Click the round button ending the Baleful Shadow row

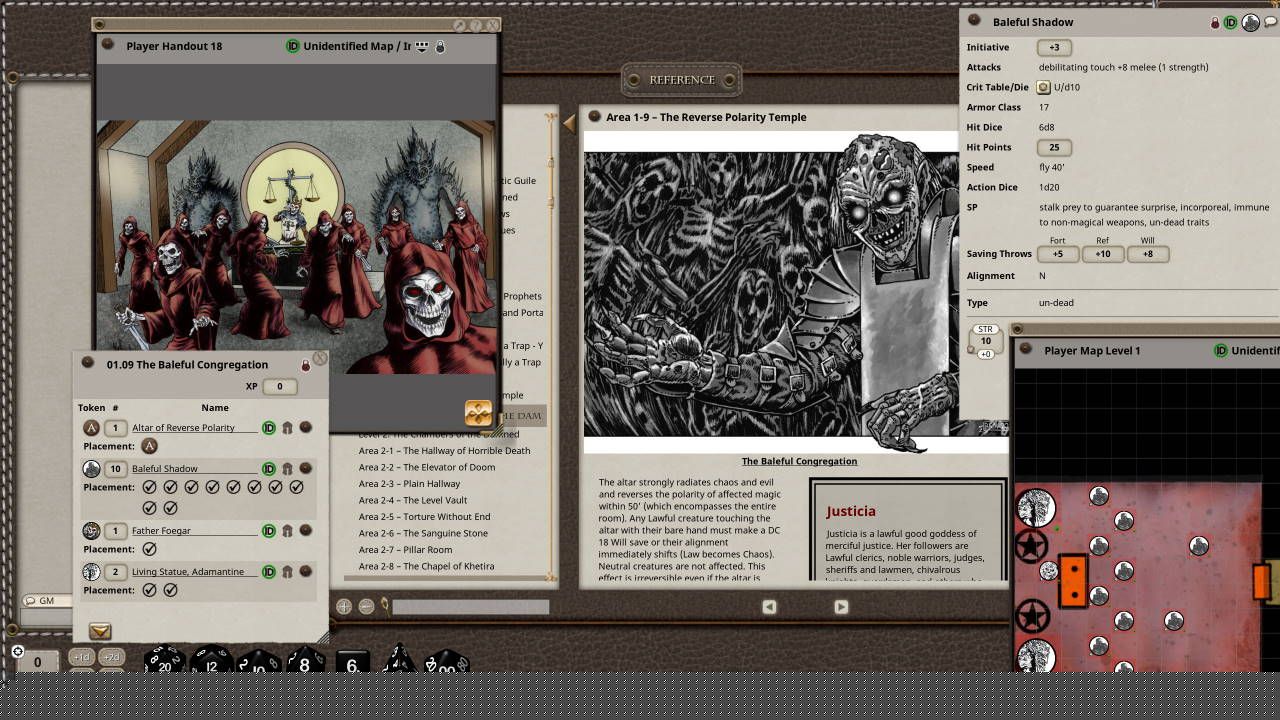[x=306, y=469]
